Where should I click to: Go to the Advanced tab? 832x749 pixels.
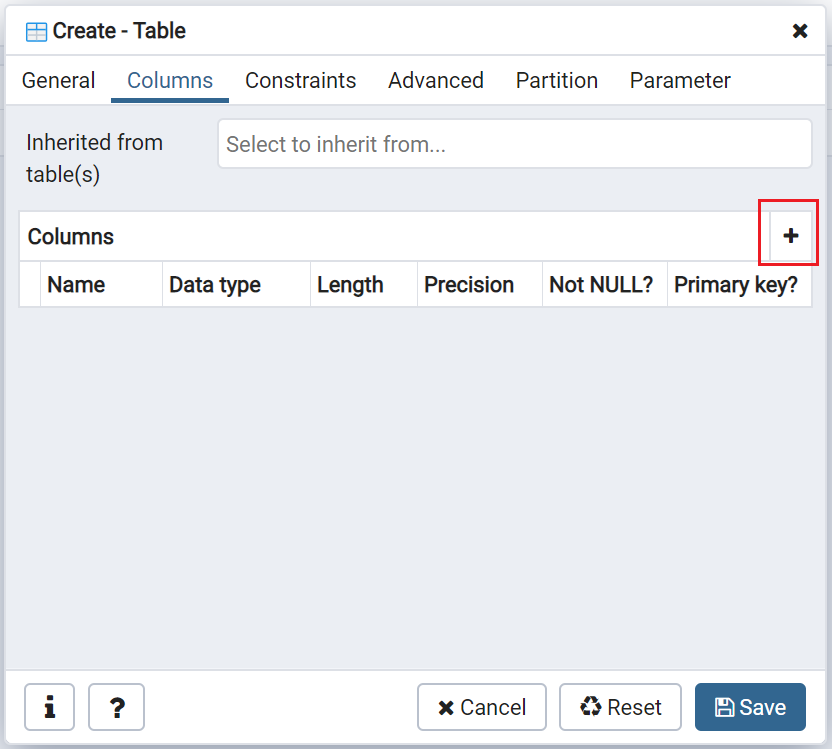pos(436,81)
